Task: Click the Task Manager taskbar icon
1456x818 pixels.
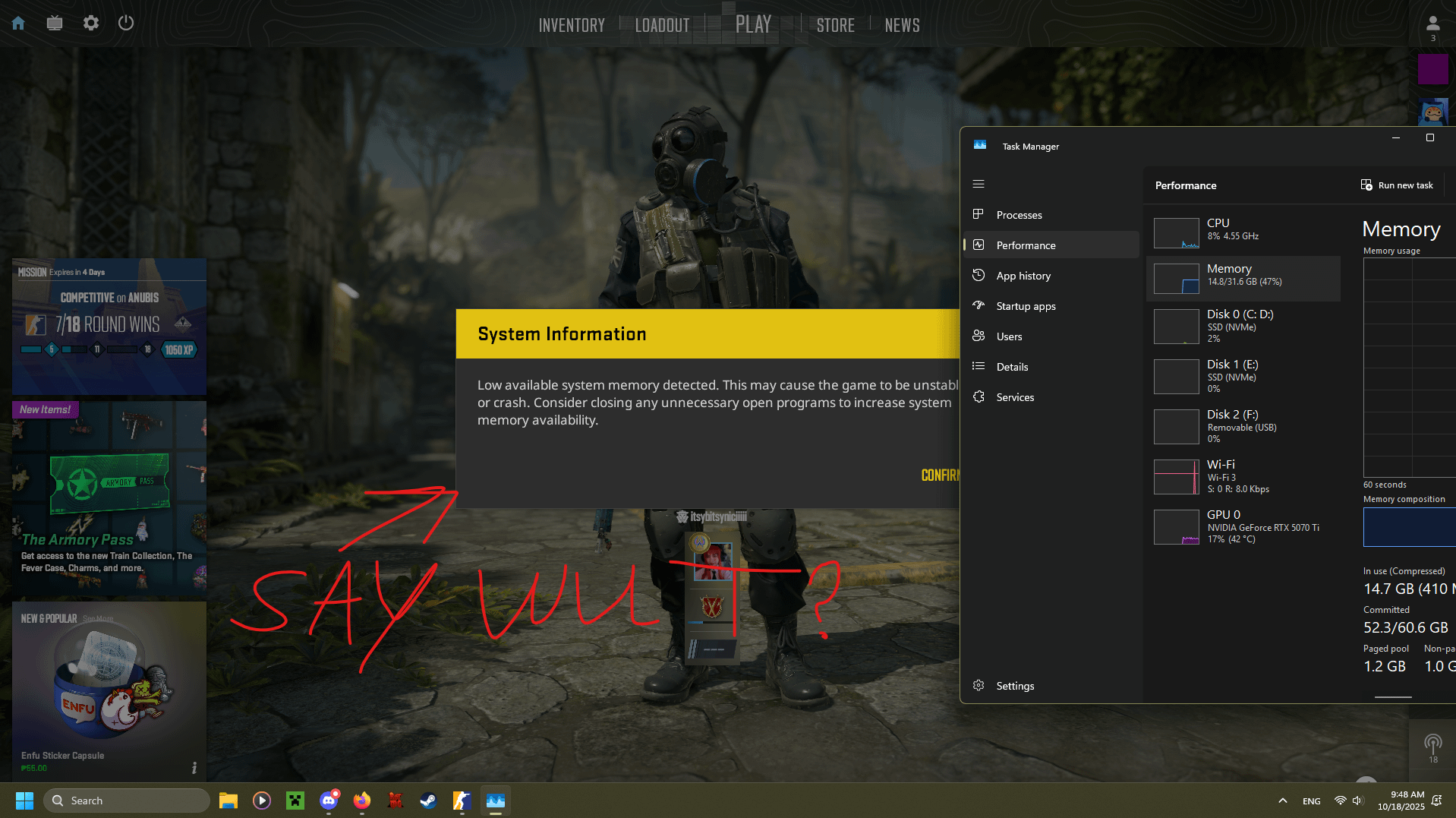Action: [x=496, y=801]
